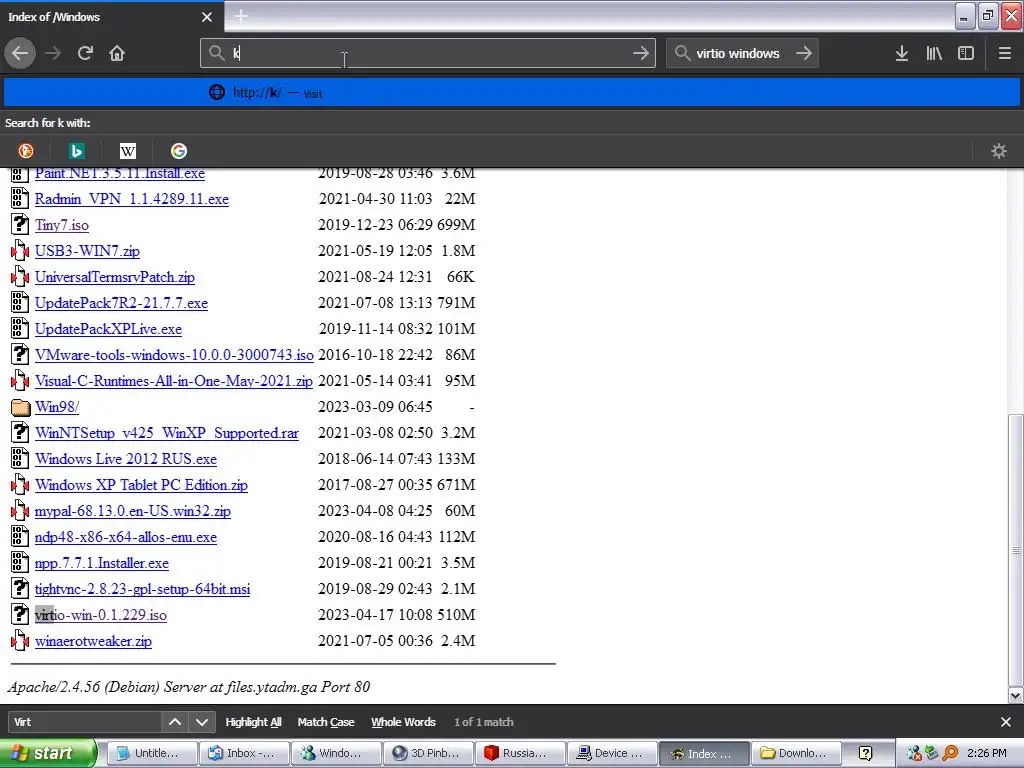1024x768 pixels.
Task: Close the find bar
Action: pos(1006,722)
